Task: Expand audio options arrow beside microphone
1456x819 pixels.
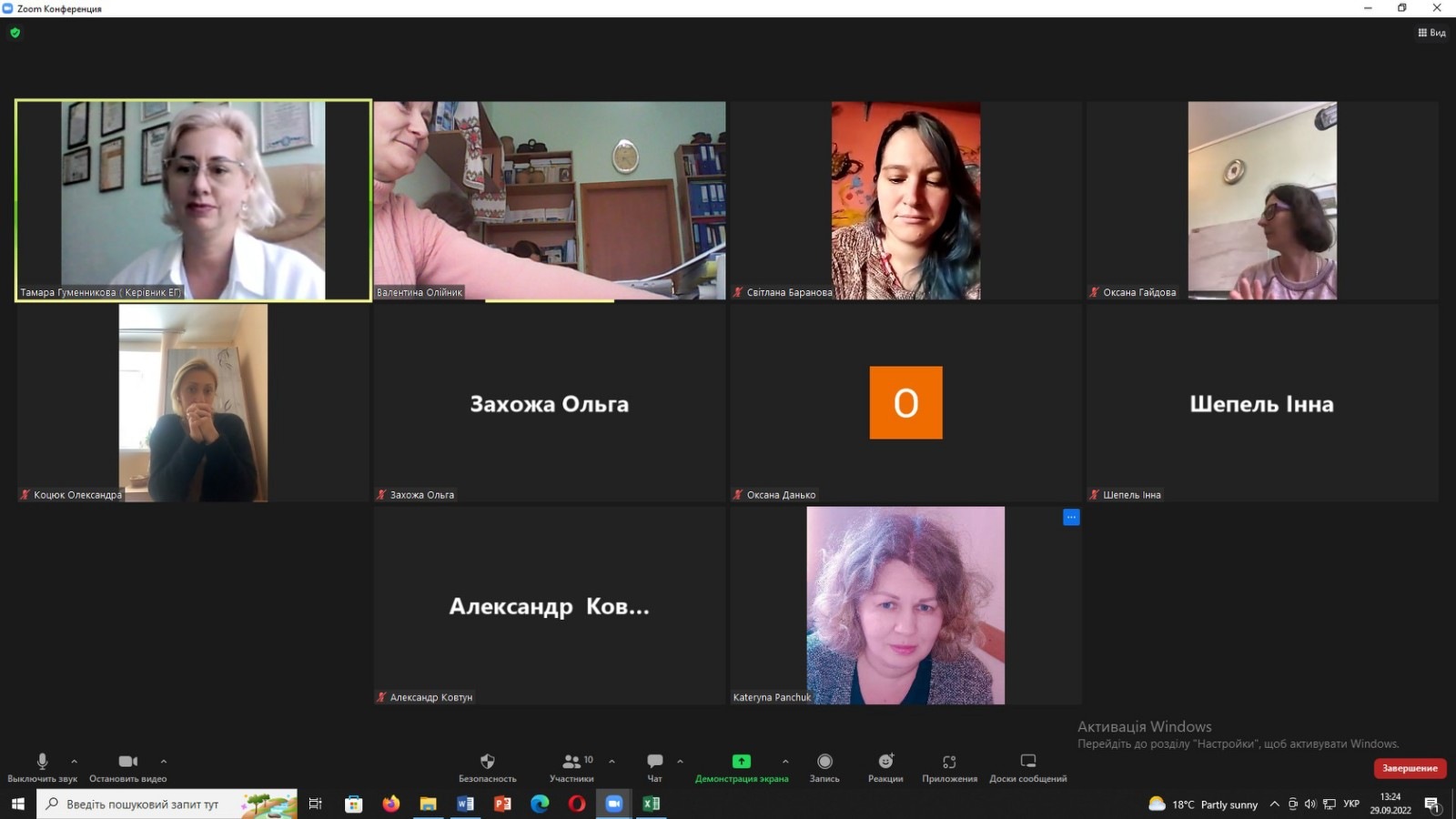Action: [x=75, y=761]
